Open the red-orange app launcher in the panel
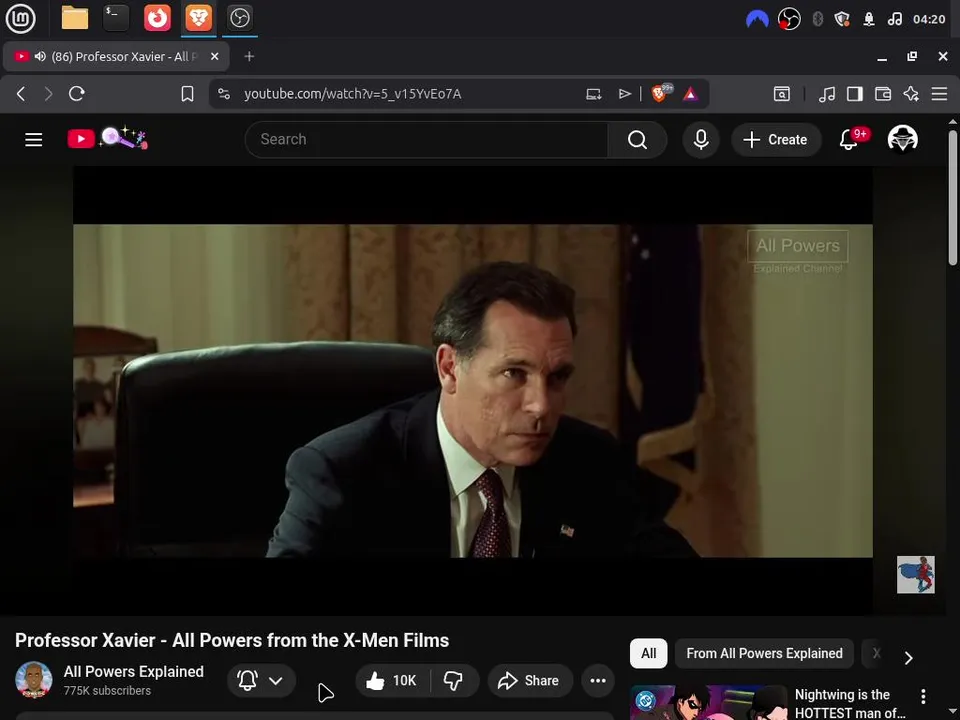 click(157, 18)
